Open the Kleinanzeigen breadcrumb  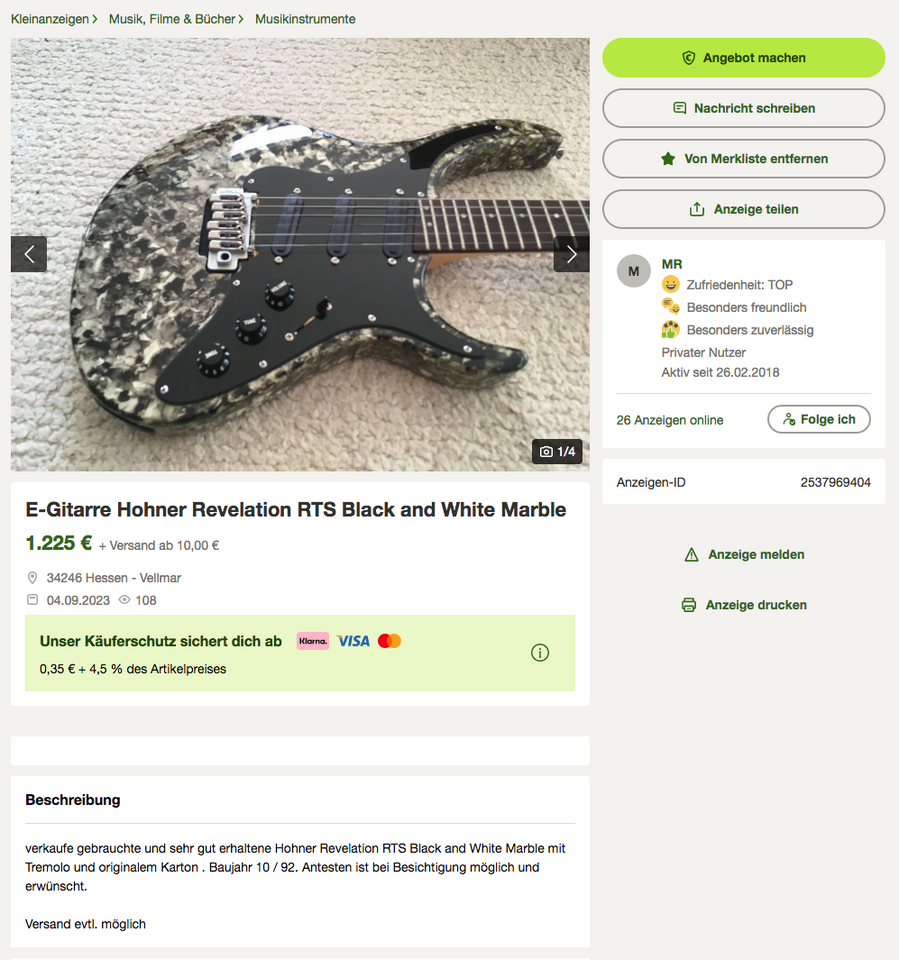(50, 19)
